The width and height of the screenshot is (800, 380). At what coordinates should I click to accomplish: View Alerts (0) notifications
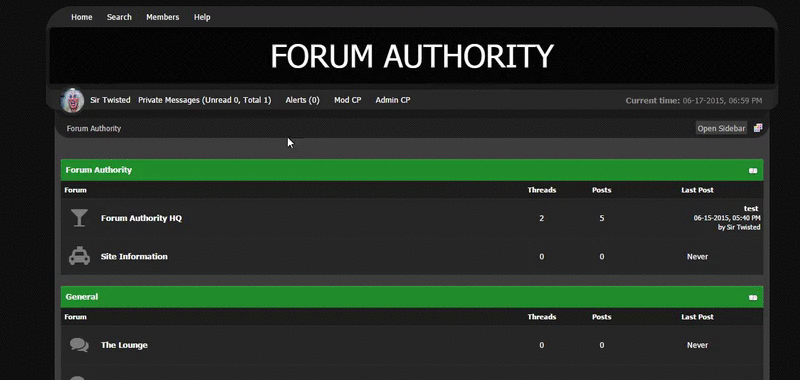303,100
